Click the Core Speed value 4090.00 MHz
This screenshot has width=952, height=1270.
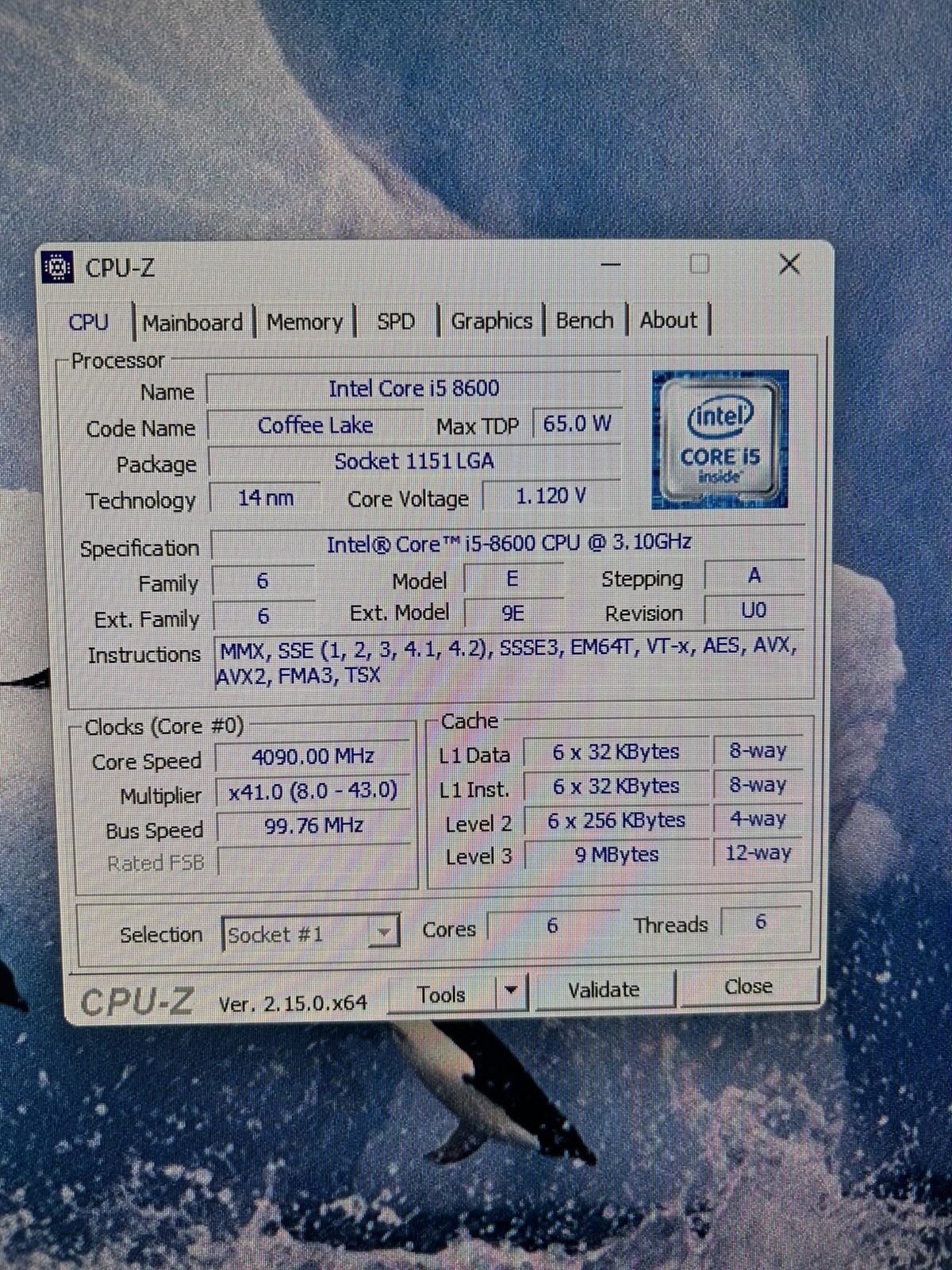313,756
